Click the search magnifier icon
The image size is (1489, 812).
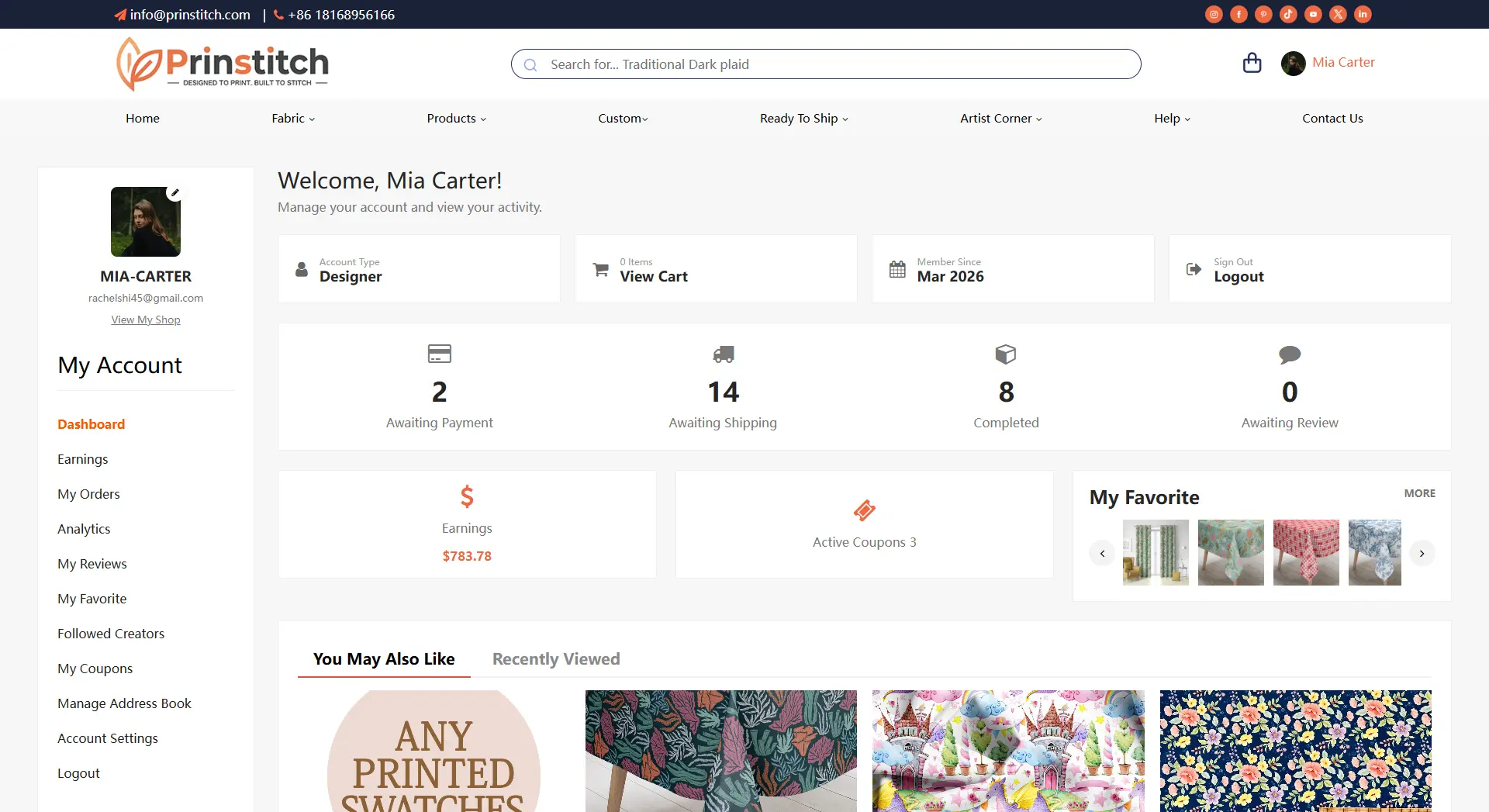(x=530, y=65)
